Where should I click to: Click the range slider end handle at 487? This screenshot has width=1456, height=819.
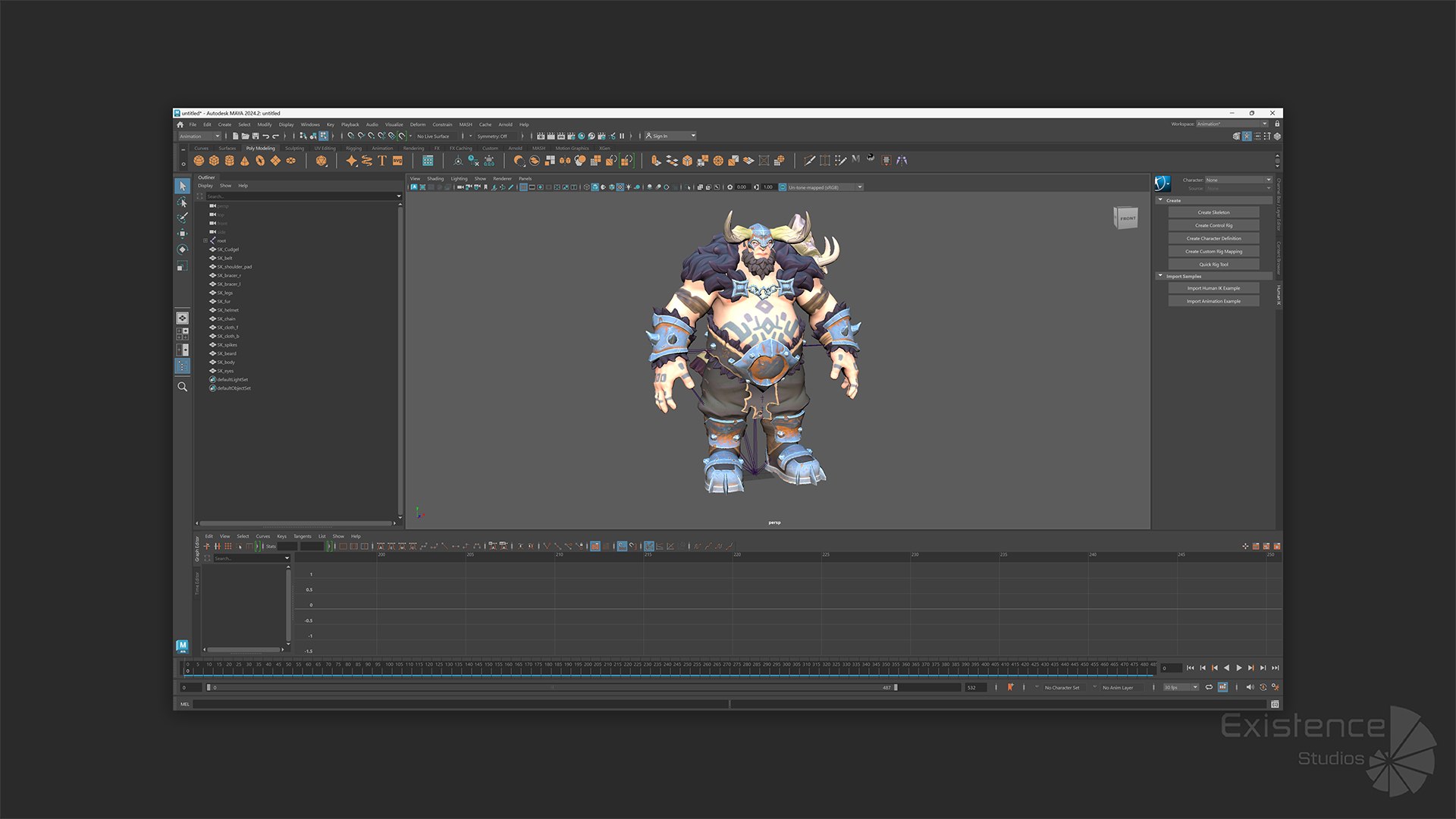[x=896, y=688]
